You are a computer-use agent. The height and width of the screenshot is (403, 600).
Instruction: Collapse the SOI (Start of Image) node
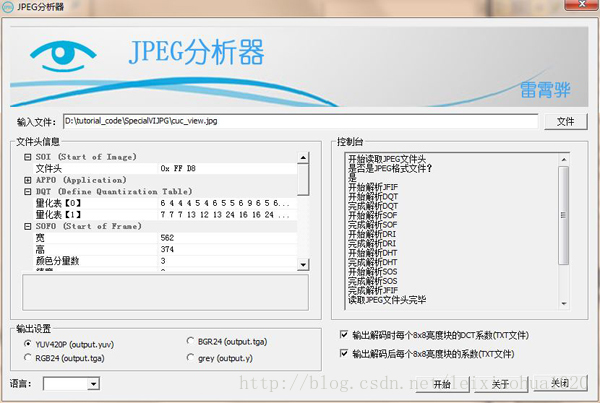[x=28, y=157]
